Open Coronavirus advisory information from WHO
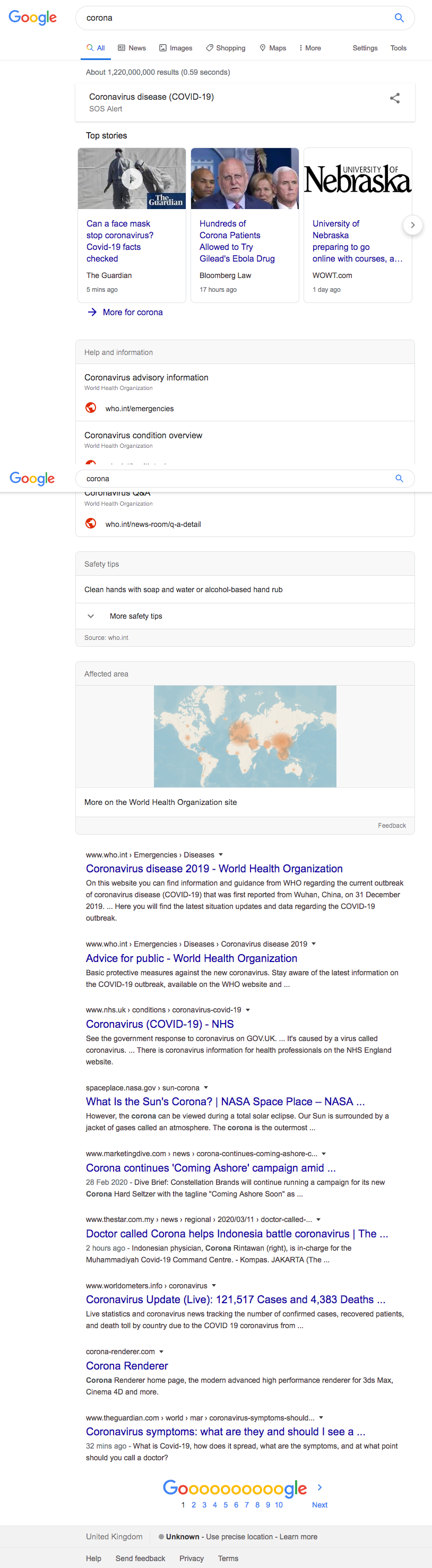432x1568 pixels. click(146, 377)
